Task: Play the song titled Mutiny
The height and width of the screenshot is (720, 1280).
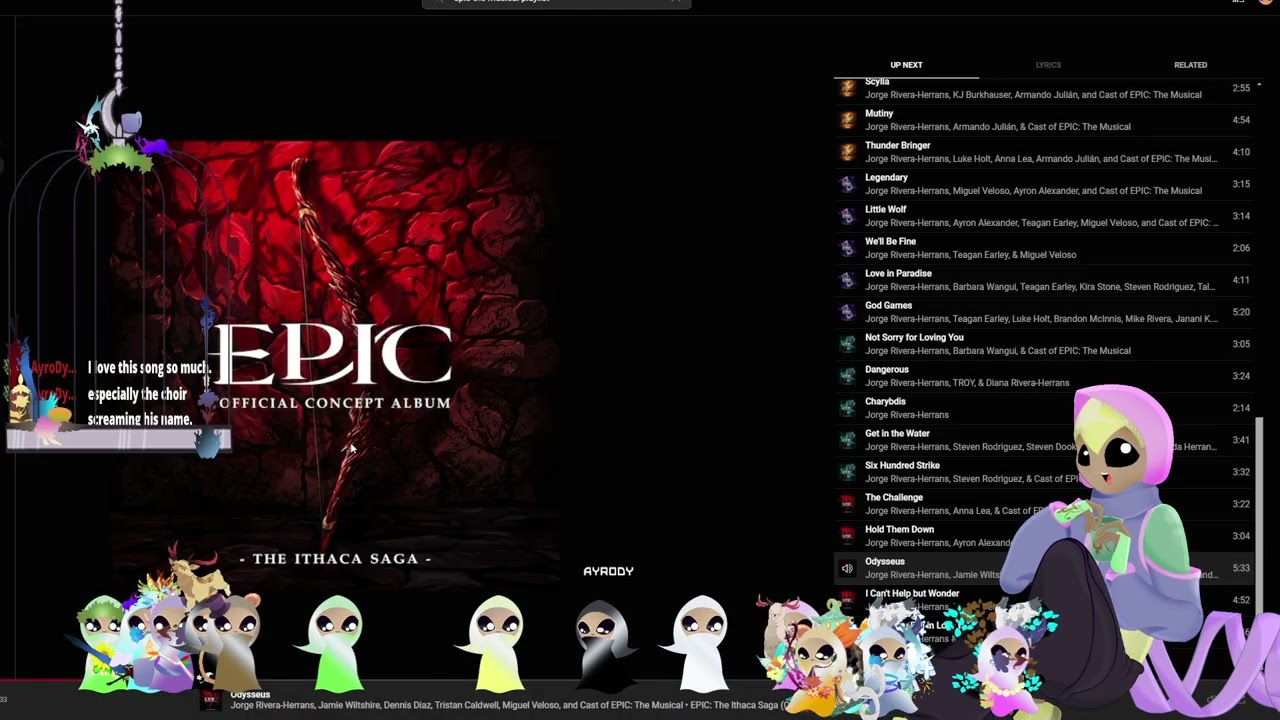Action: [879, 114]
